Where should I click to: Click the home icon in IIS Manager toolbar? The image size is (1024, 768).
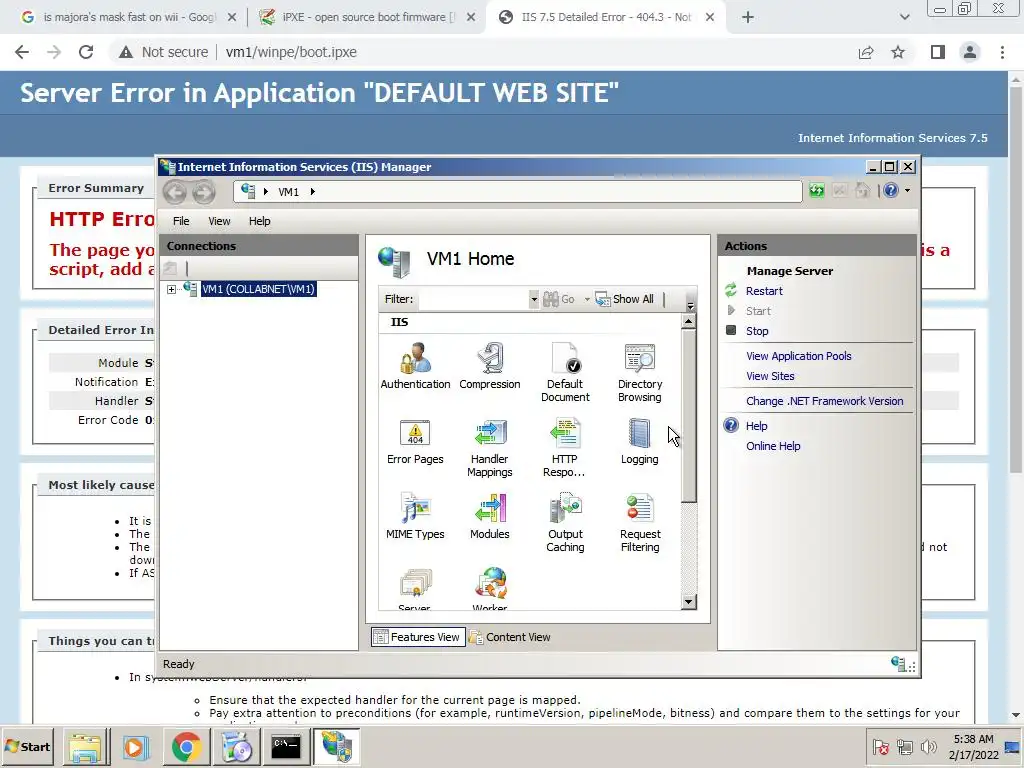863,191
